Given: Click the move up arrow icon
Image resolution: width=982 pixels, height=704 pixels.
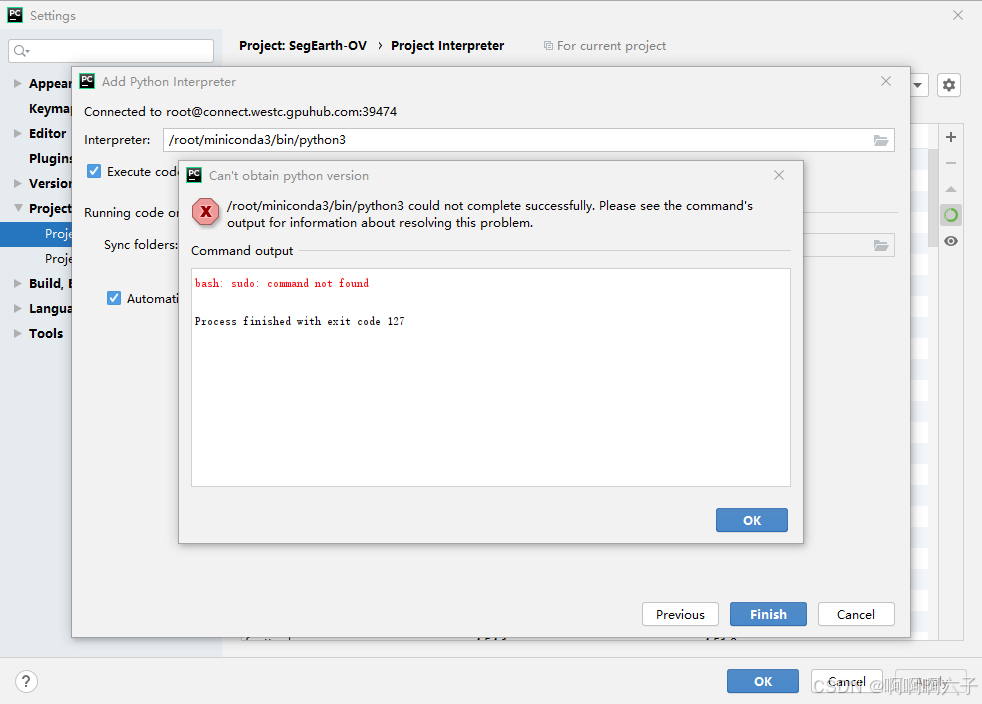Looking at the screenshot, I should pyautogui.click(x=950, y=189).
